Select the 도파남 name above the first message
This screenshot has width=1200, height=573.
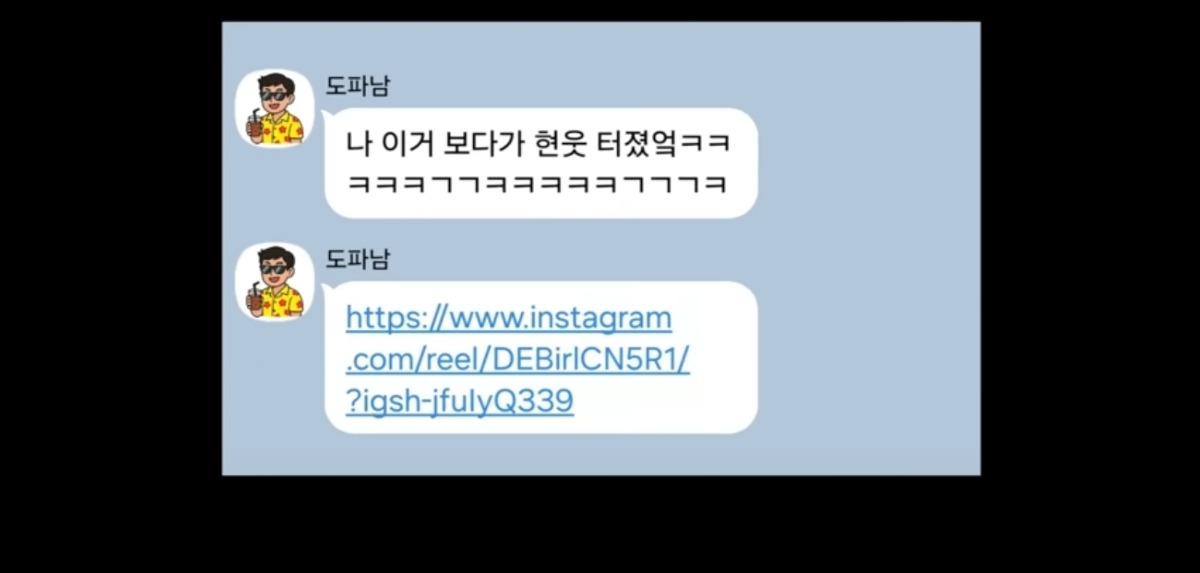click(x=358, y=86)
